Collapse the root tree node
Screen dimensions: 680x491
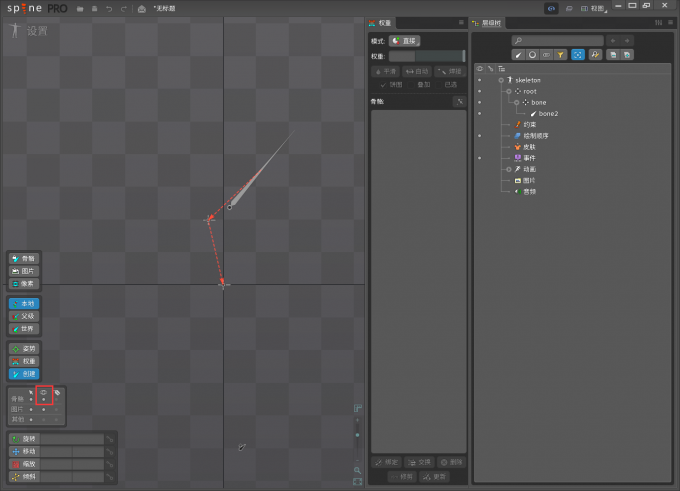pos(509,92)
